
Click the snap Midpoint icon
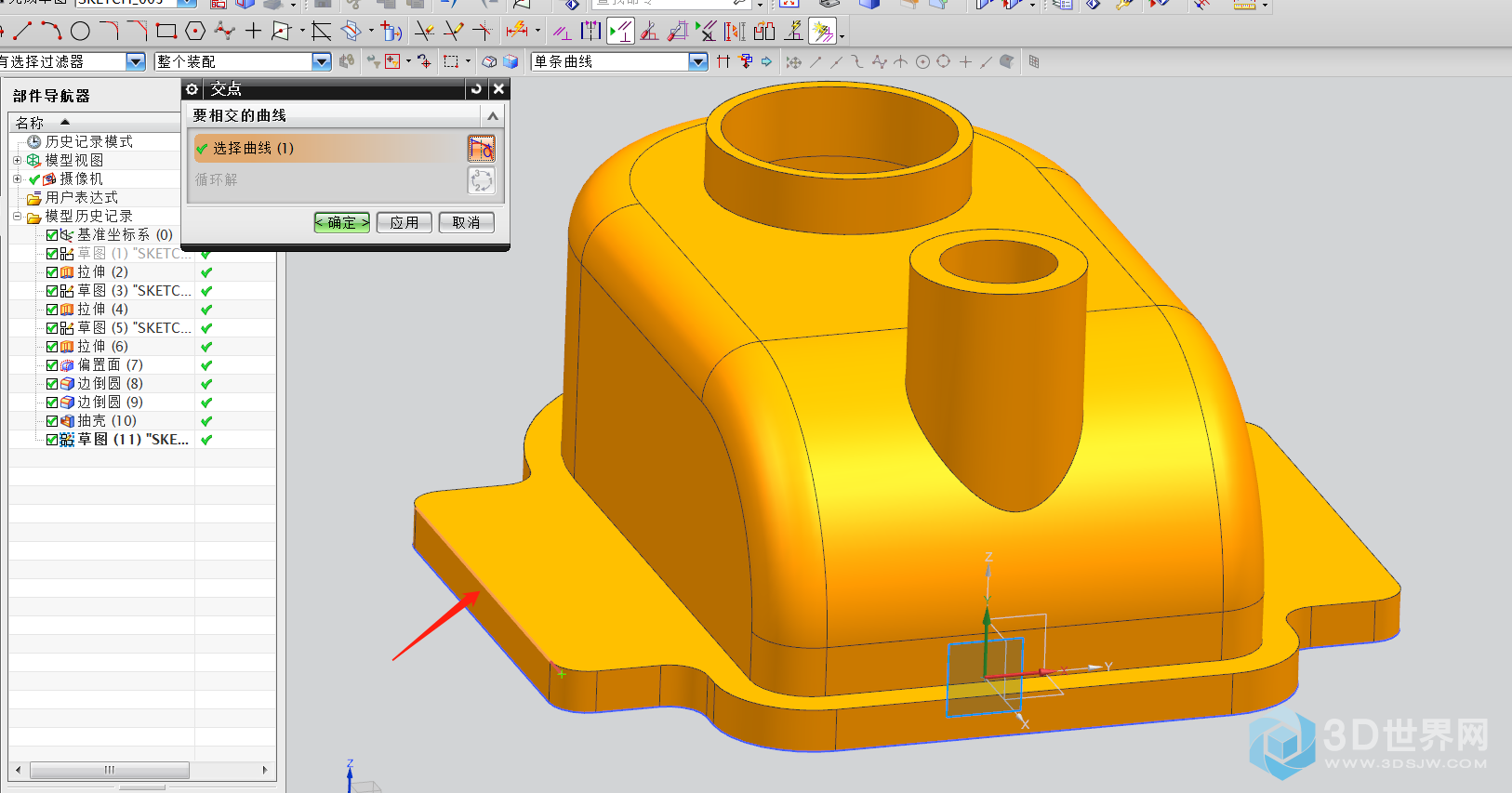tap(836, 61)
